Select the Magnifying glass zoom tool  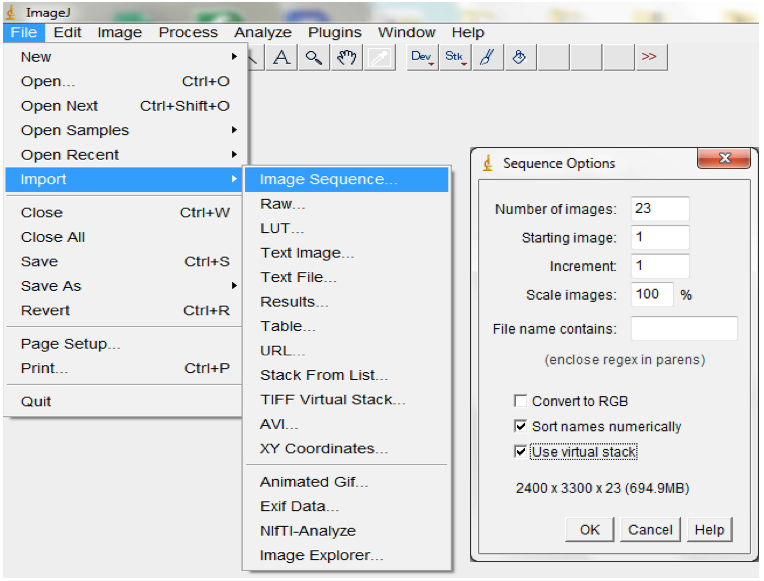tap(314, 58)
